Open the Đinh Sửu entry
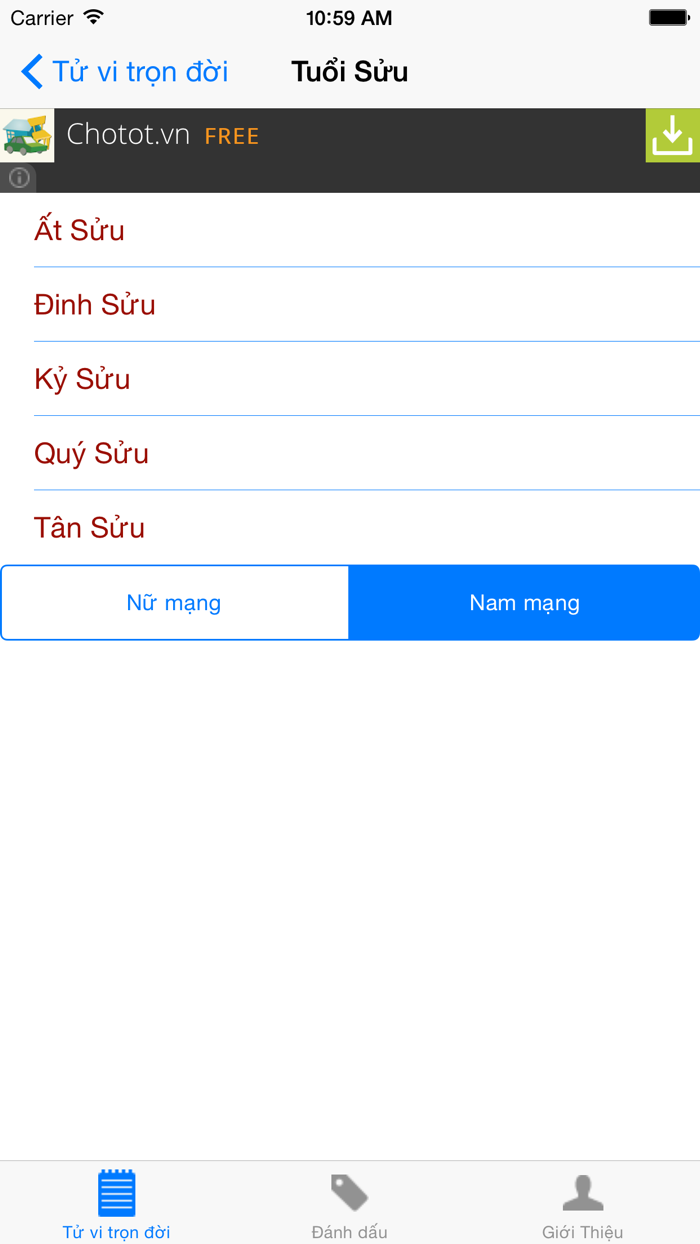This screenshot has height=1244, width=700. tap(95, 304)
